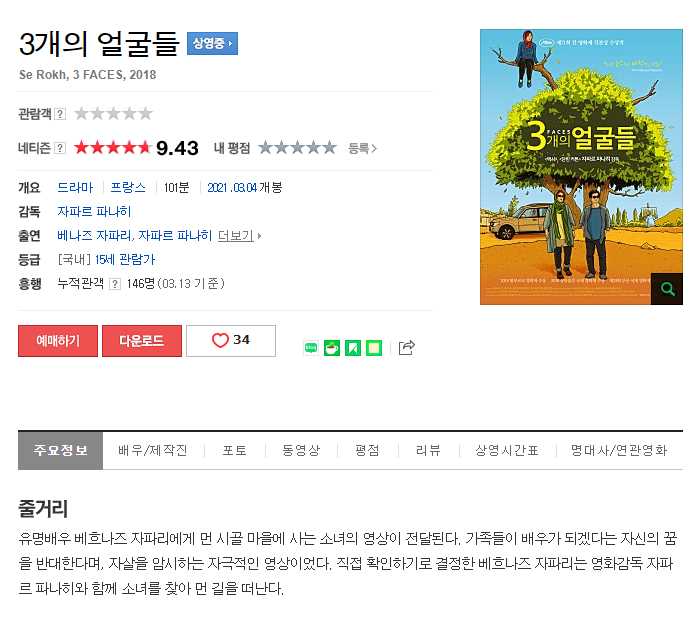The height and width of the screenshot is (619, 699).
Task: Switch to 배우/제작진 tab
Action: click(x=152, y=450)
